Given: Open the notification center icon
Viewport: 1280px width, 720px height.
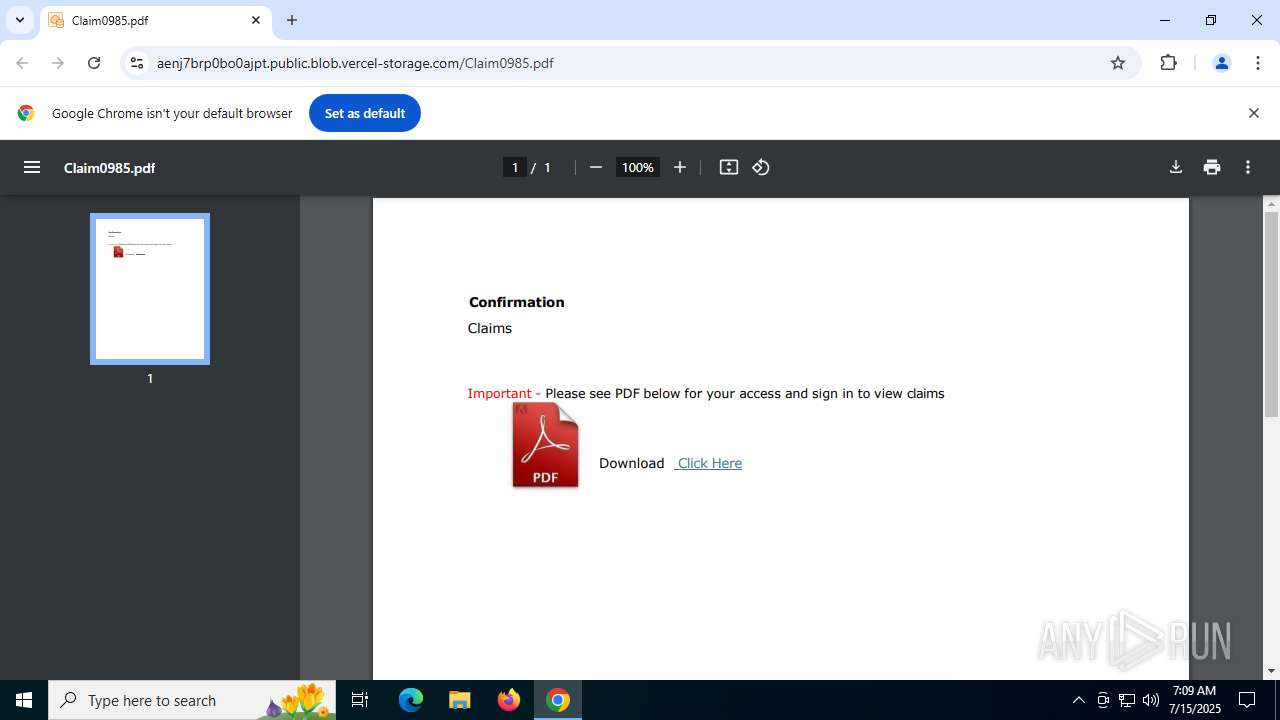Looking at the screenshot, I should pos(1247,700).
